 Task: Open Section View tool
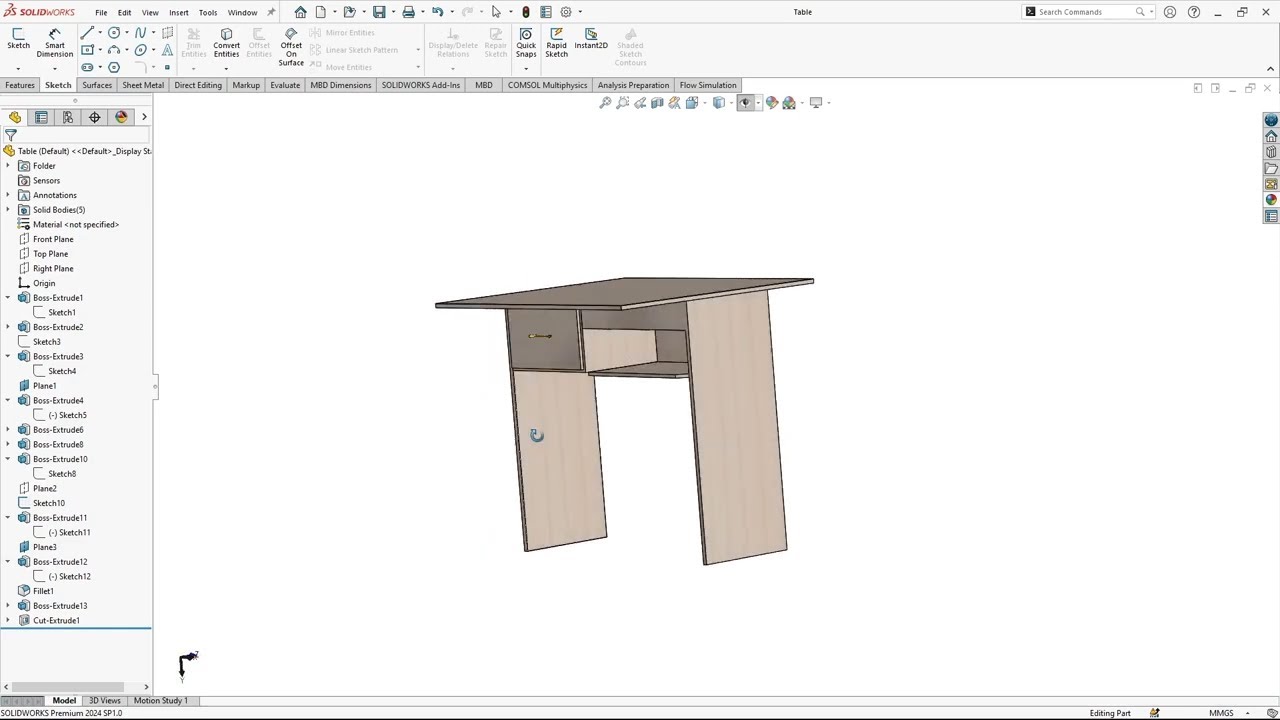click(657, 103)
